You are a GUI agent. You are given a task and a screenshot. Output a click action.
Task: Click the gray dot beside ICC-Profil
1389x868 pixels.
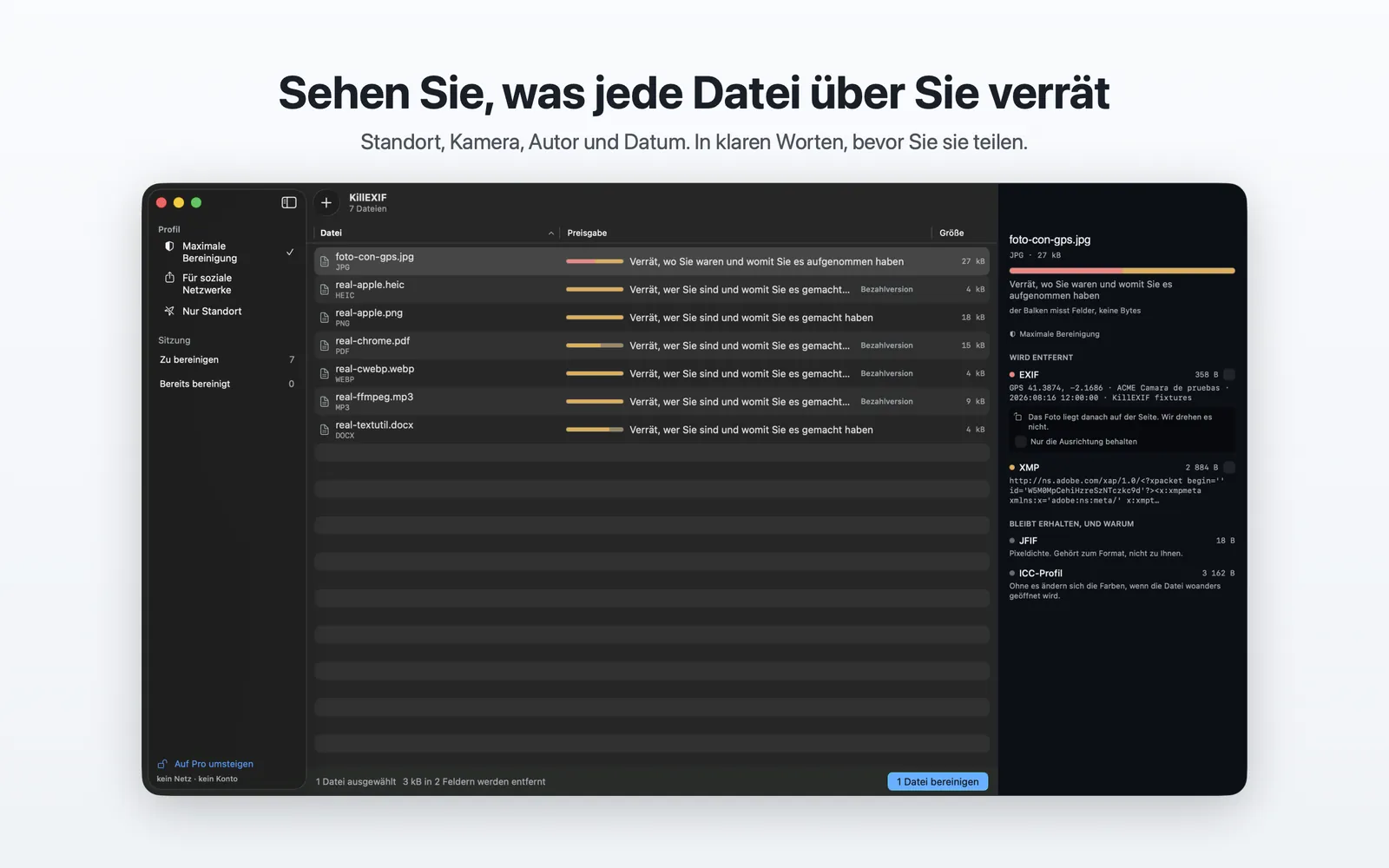click(1012, 573)
